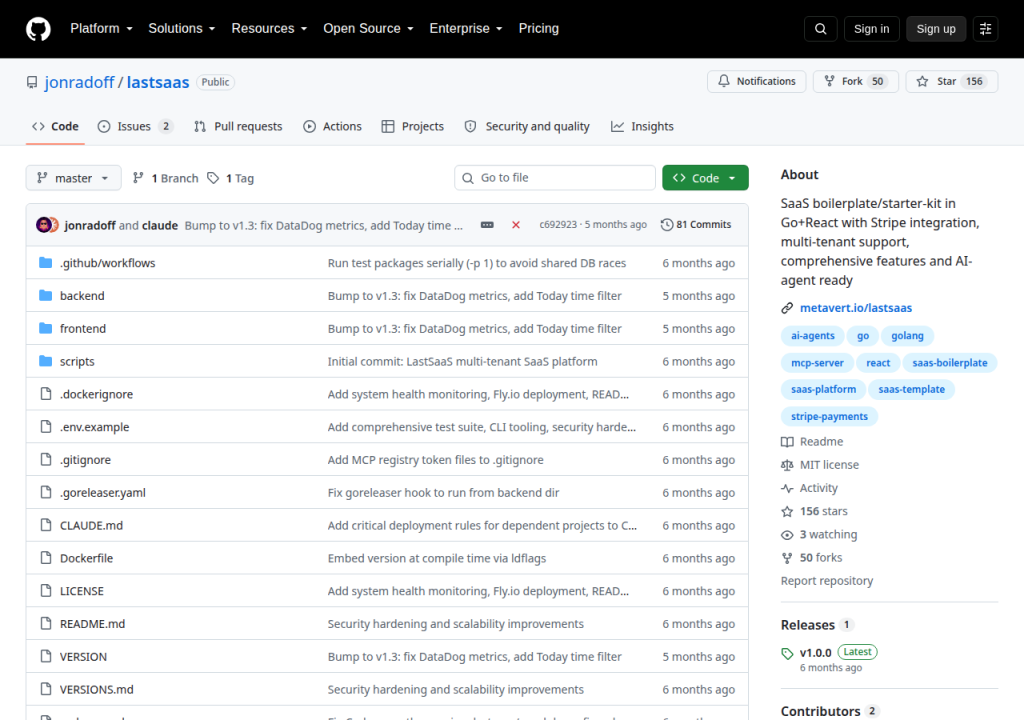
Task: Open the green Code dropdown button
Action: click(705, 178)
